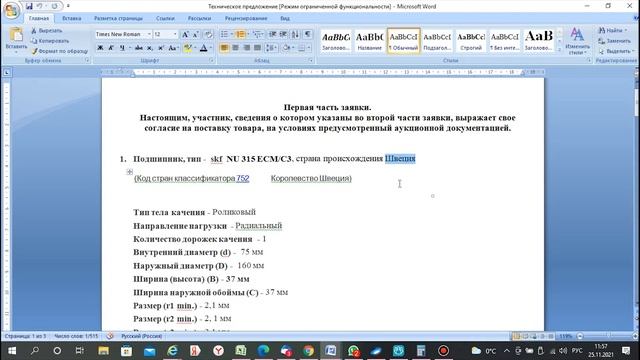Switch to the Разметка страницы tab
Screen dimensions: 640x360
pos(118,18)
